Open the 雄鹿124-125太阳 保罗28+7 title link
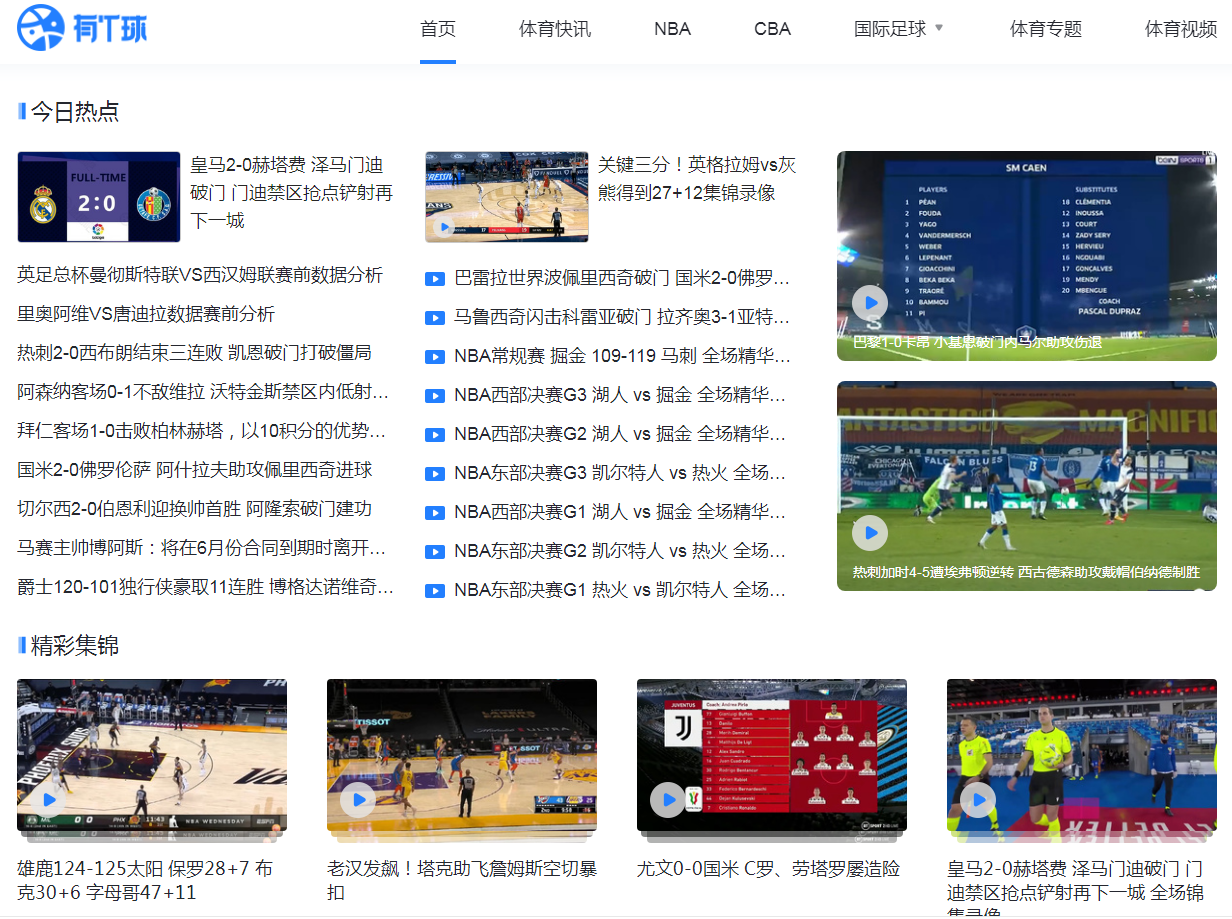The height and width of the screenshot is (919, 1232). (x=146, y=881)
